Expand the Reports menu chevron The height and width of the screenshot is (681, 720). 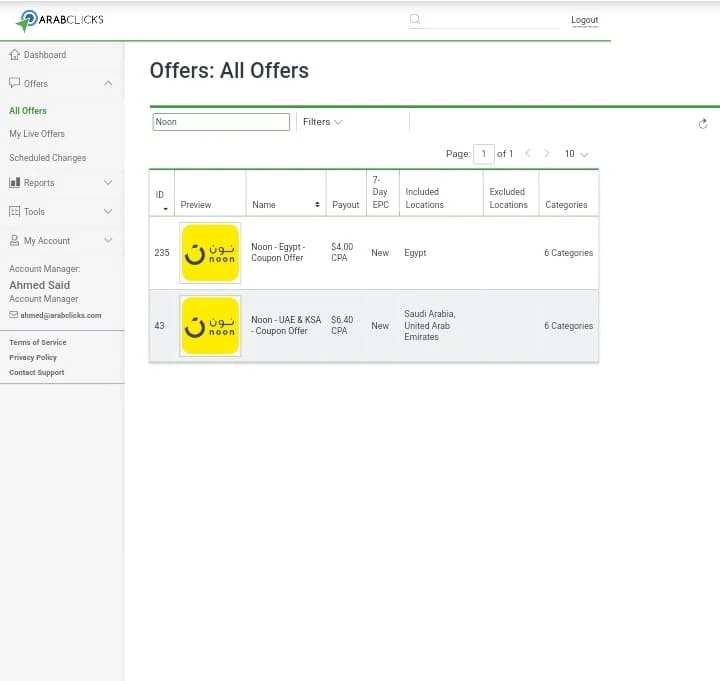[x=108, y=182]
